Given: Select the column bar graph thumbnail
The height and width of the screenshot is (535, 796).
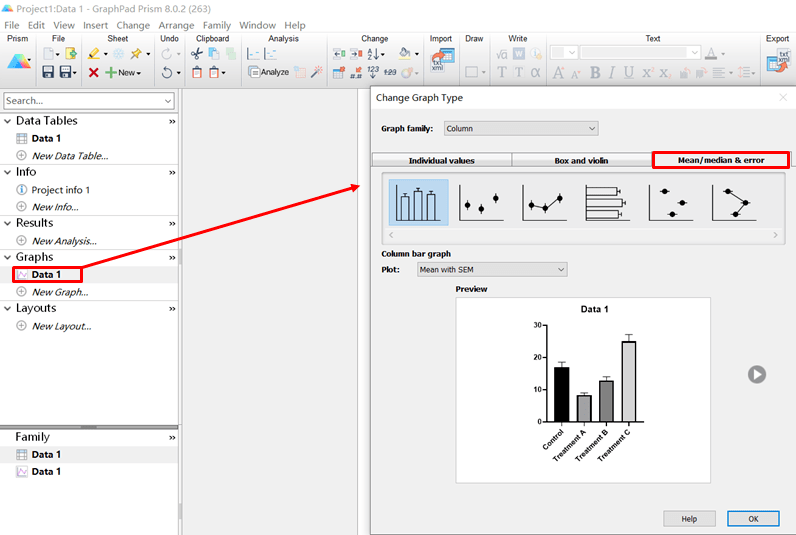Looking at the screenshot, I should [418, 202].
